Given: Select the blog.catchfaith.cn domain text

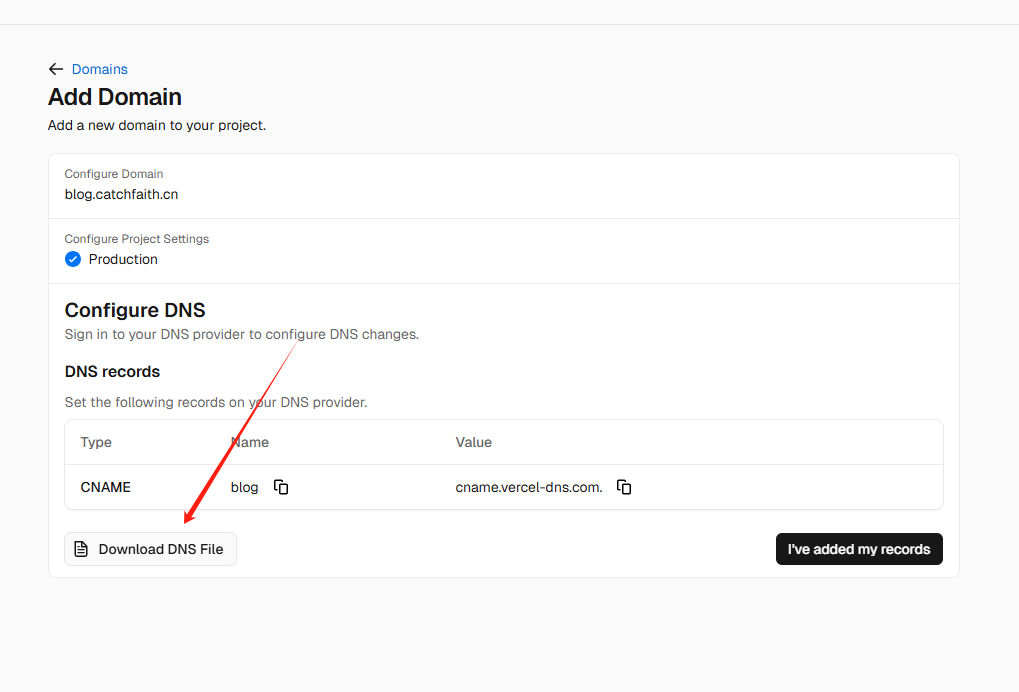Looking at the screenshot, I should coord(121,194).
